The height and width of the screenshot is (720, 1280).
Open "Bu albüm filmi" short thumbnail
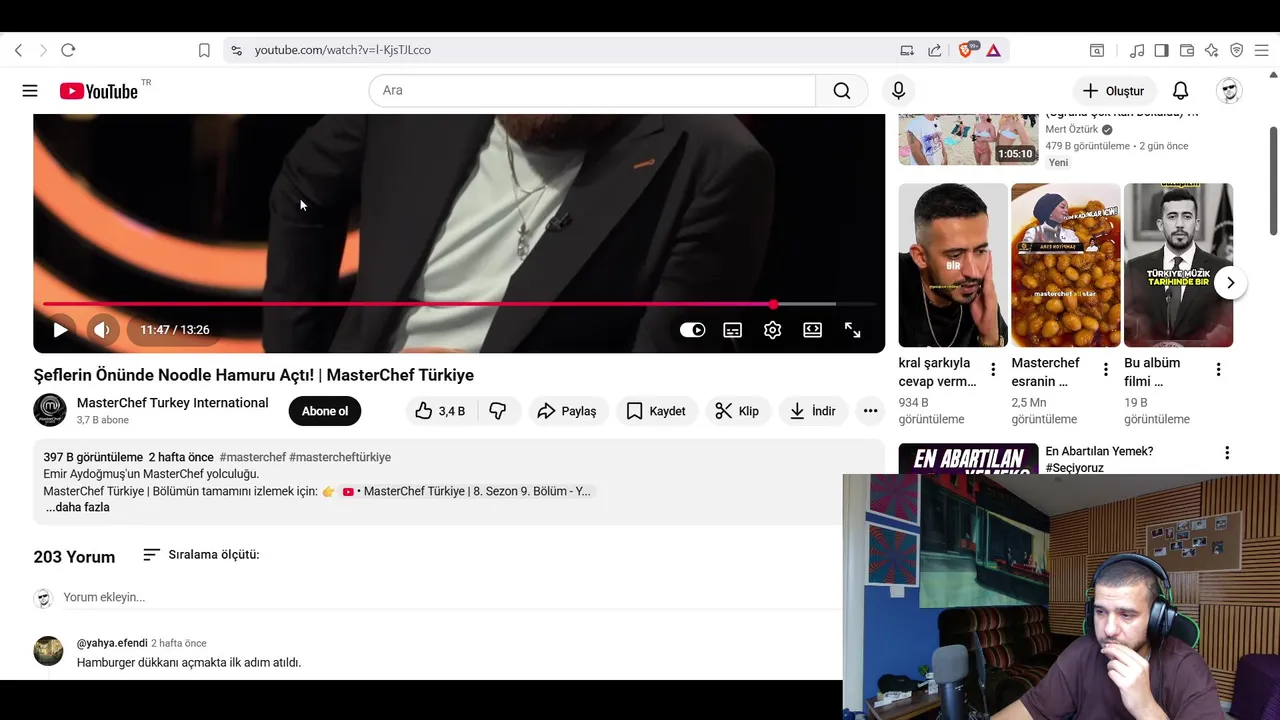tap(1178, 265)
